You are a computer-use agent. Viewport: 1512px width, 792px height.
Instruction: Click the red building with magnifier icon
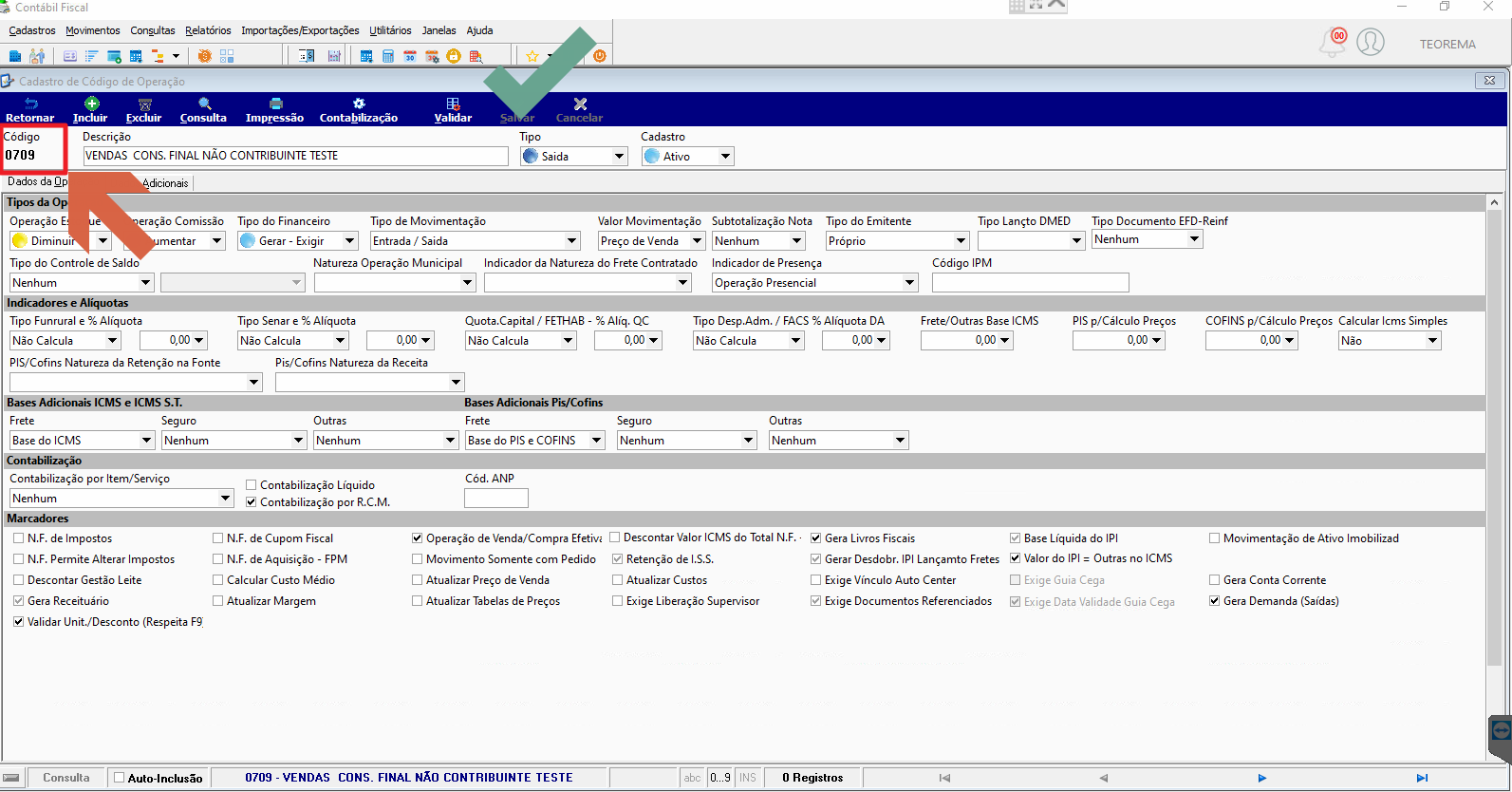(476, 56)
